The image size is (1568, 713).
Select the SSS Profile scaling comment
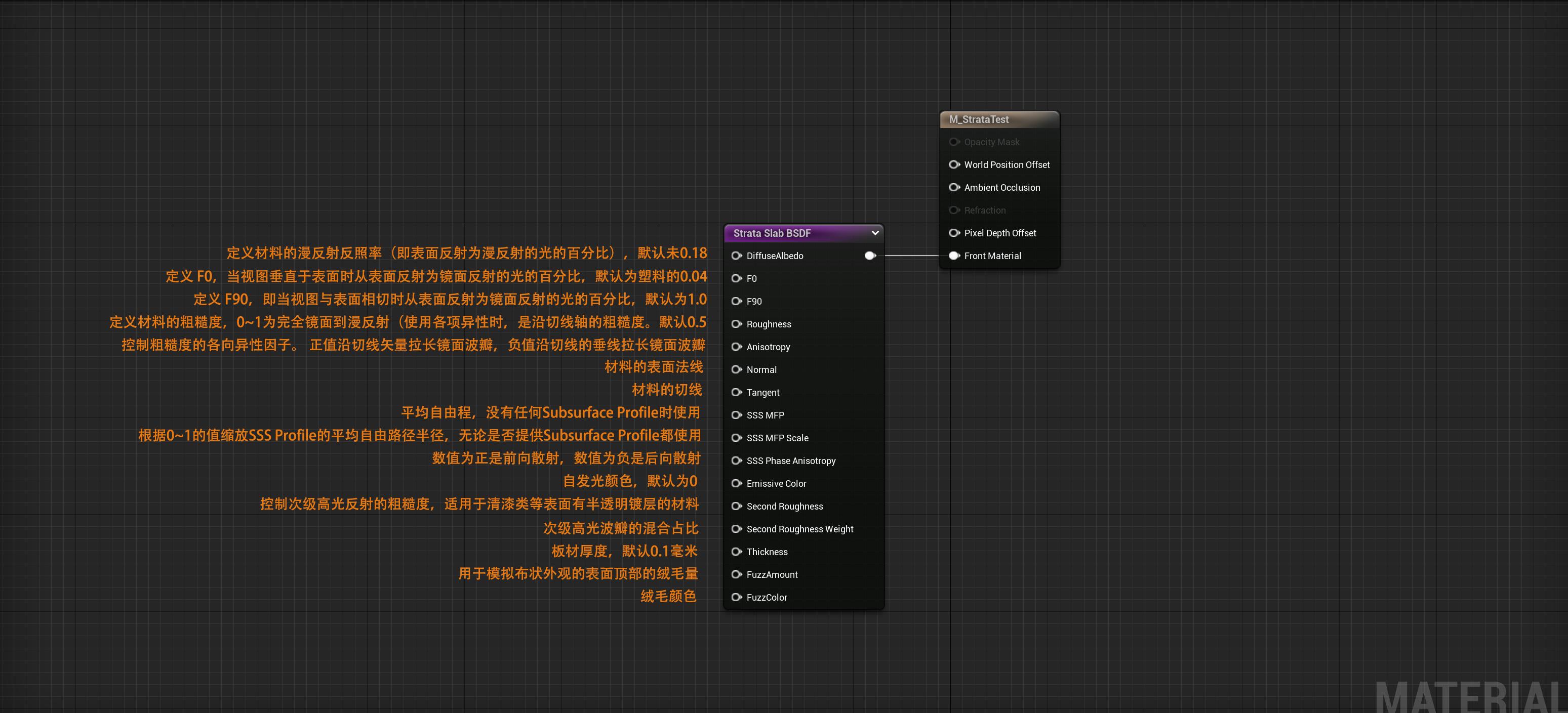click(419, 436)
